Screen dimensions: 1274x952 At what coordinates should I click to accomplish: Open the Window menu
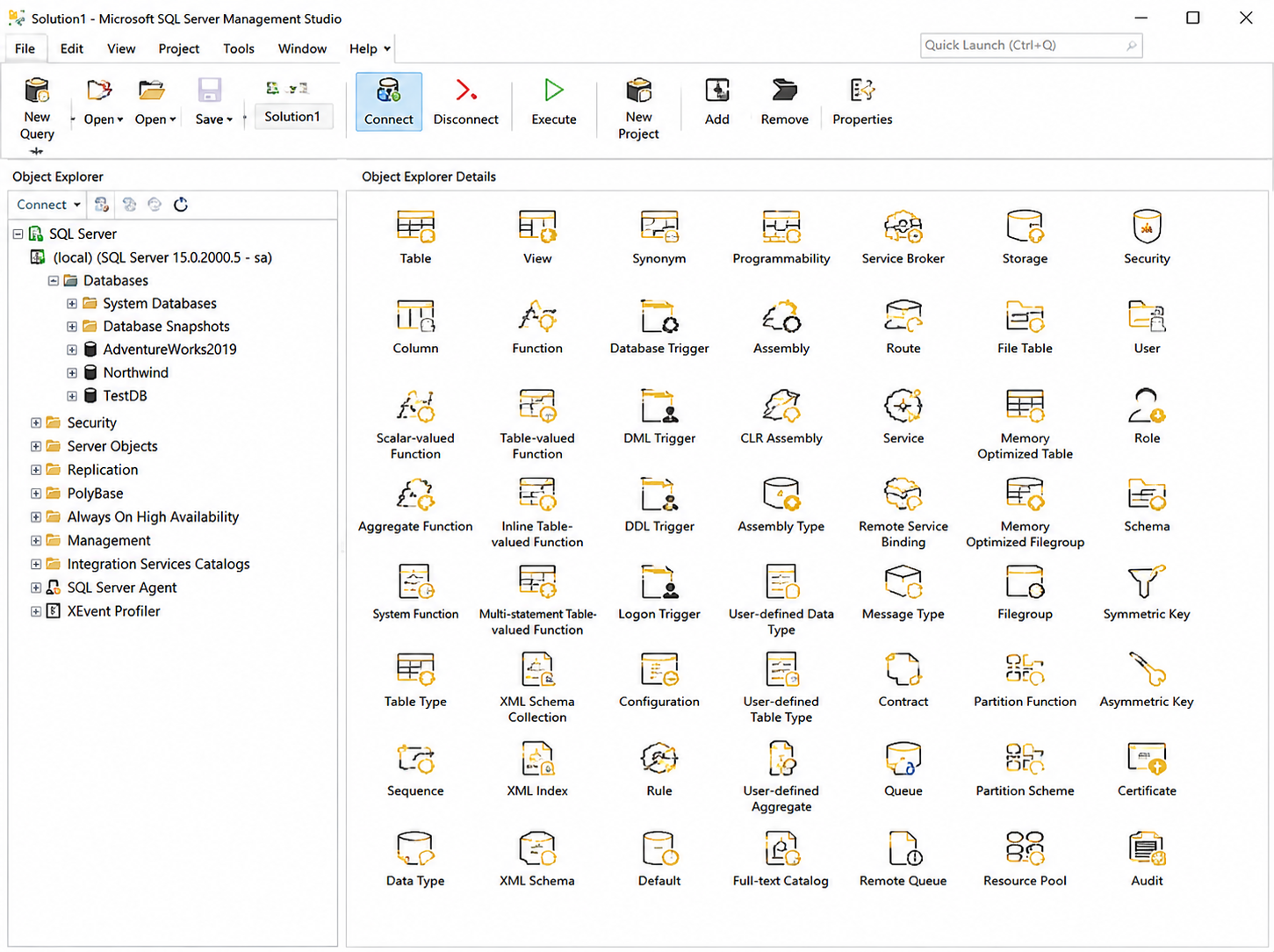coord(302,48)
